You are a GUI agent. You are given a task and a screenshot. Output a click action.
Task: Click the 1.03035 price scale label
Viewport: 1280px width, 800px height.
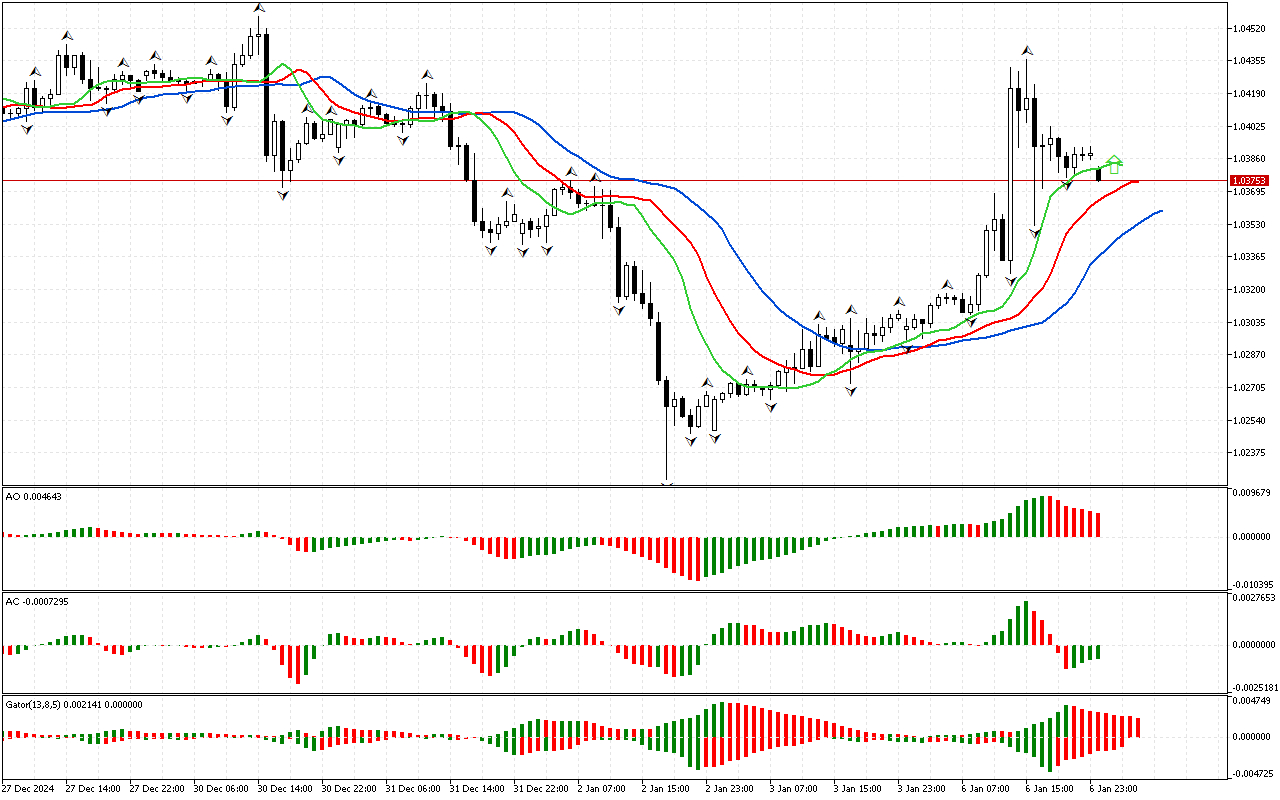pos(1250,323)
